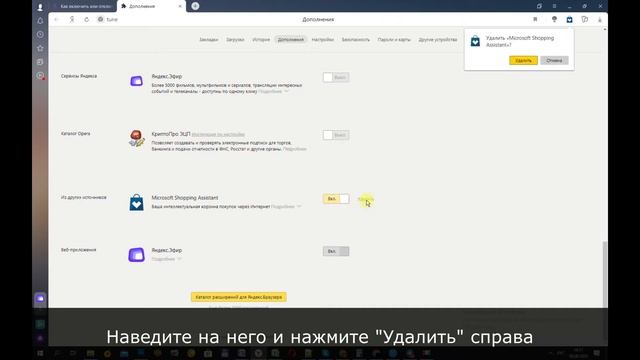Screen dimensions: 640x360
Task: Close the Дополнения tab
Action: [x=180, y=6]
